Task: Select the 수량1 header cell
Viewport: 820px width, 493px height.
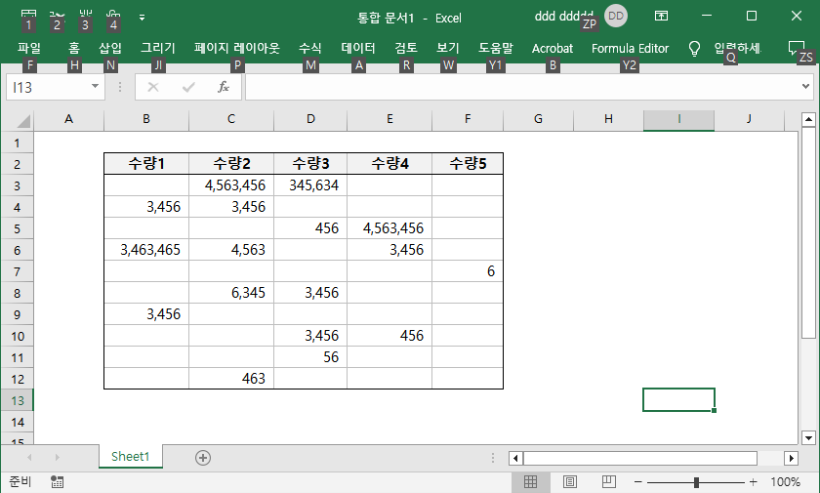Action: point(146,164)
